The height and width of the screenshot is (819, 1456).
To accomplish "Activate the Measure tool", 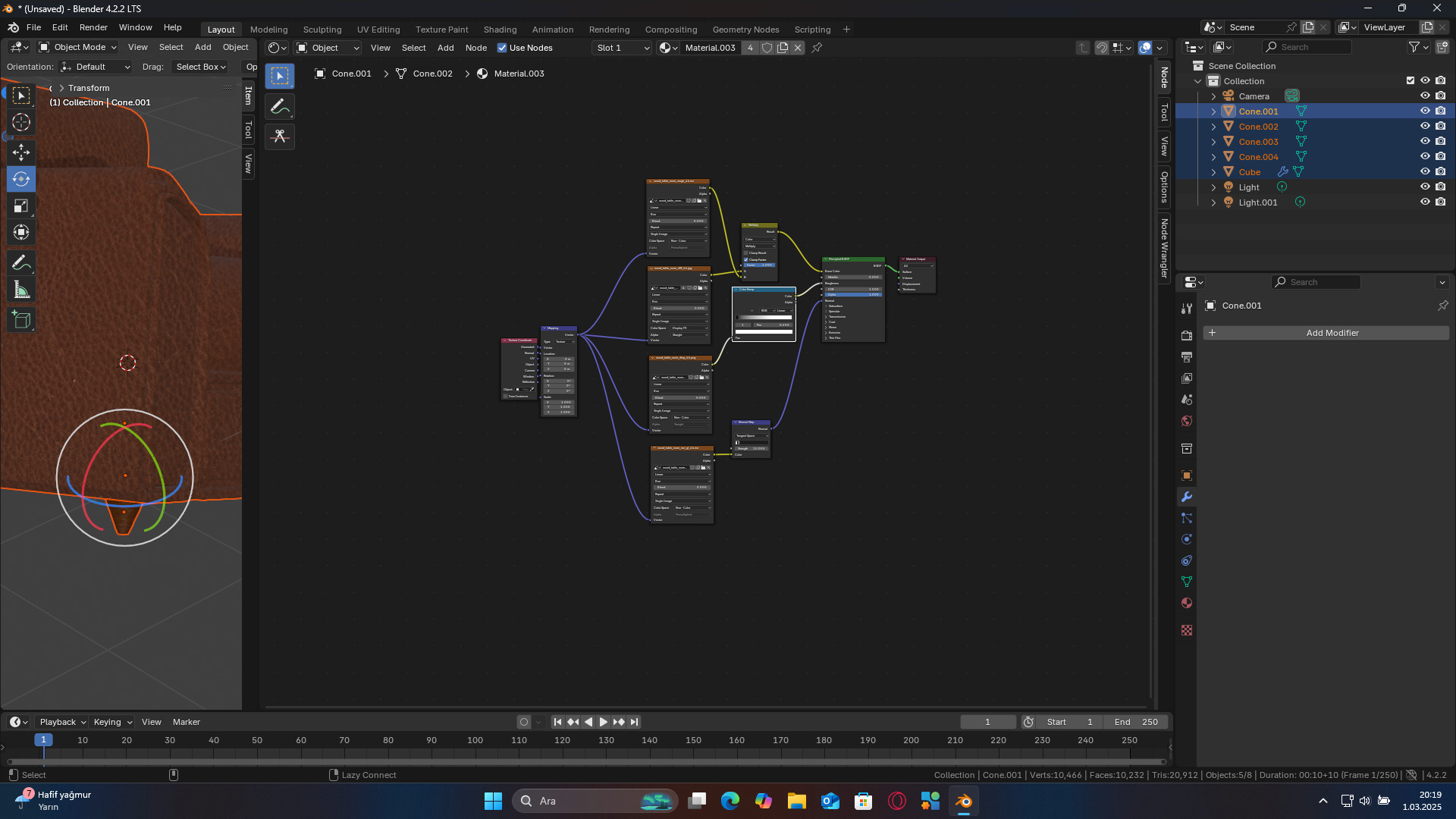I will click(21, 290).
